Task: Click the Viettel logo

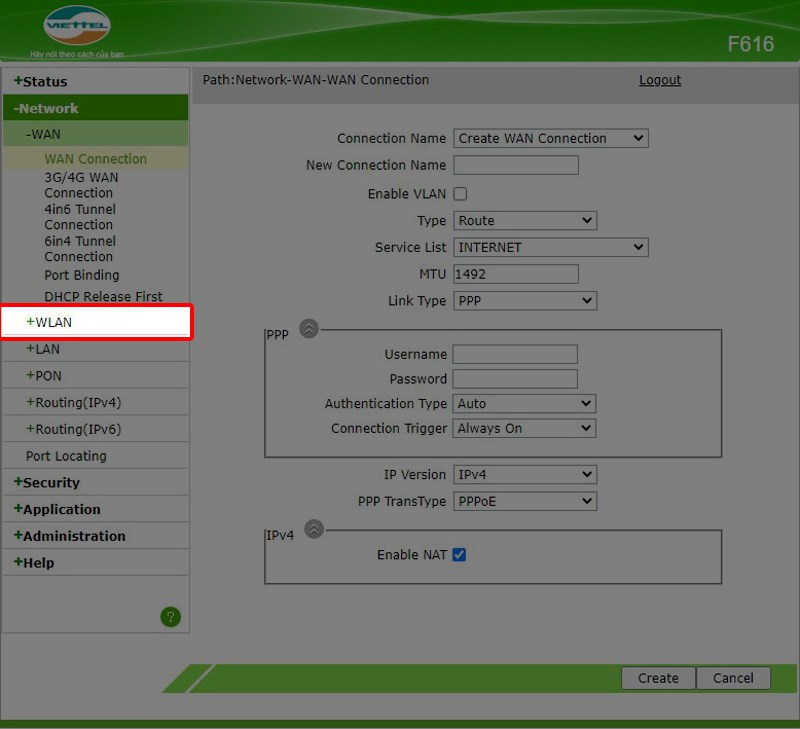Action: tap(77, 26)
